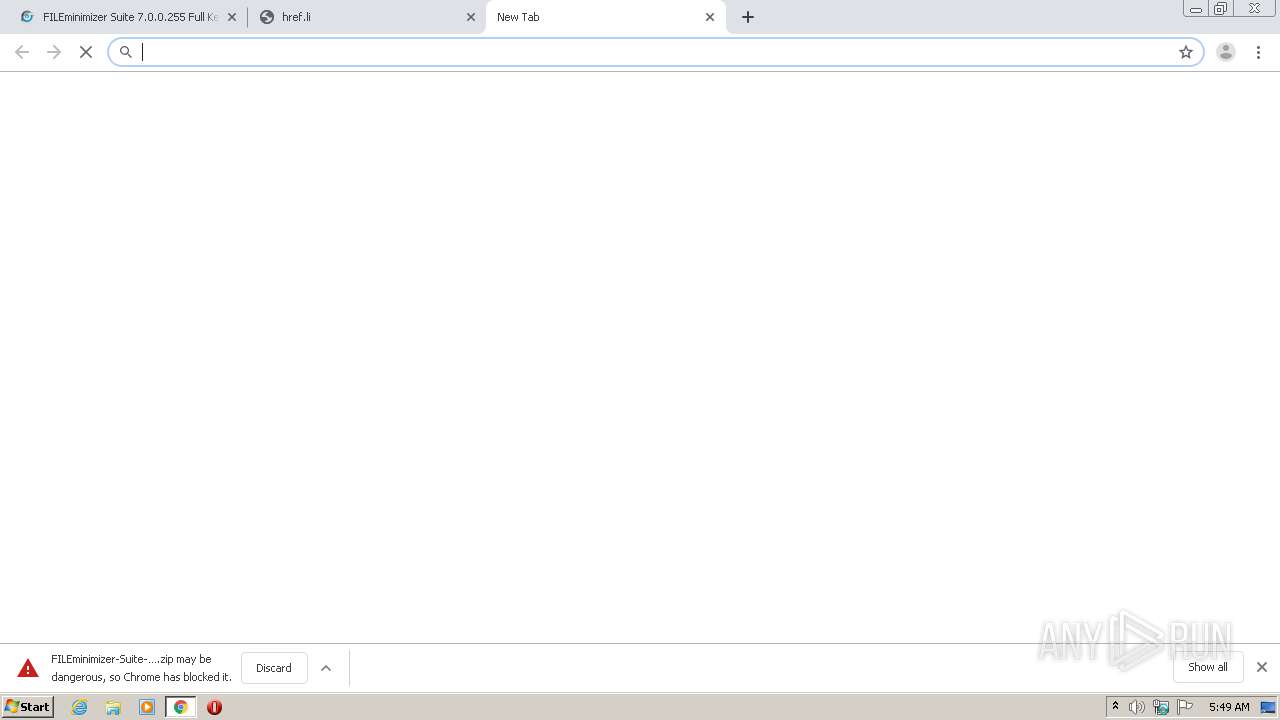Select the New Tab tab
The width and height of the screenshot is (1280, 720).
pos(605,17)
